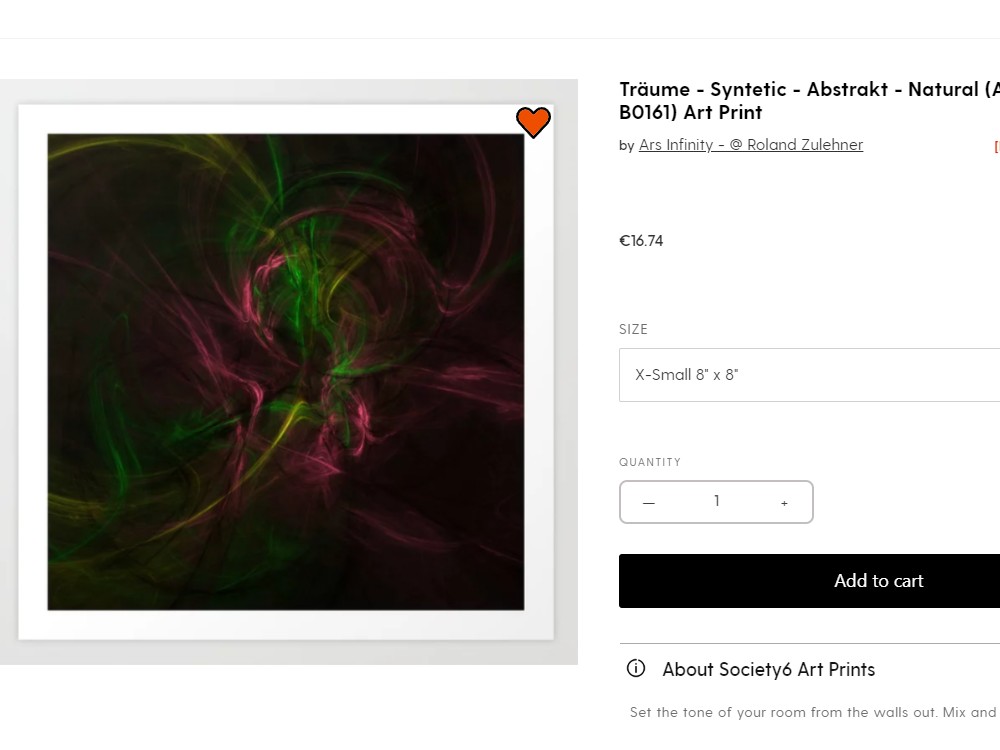The width and height of the screenshot is (1000, 750).
Task: Expand the About Society6 Art Prints section
Action: [x=768, y=670]
